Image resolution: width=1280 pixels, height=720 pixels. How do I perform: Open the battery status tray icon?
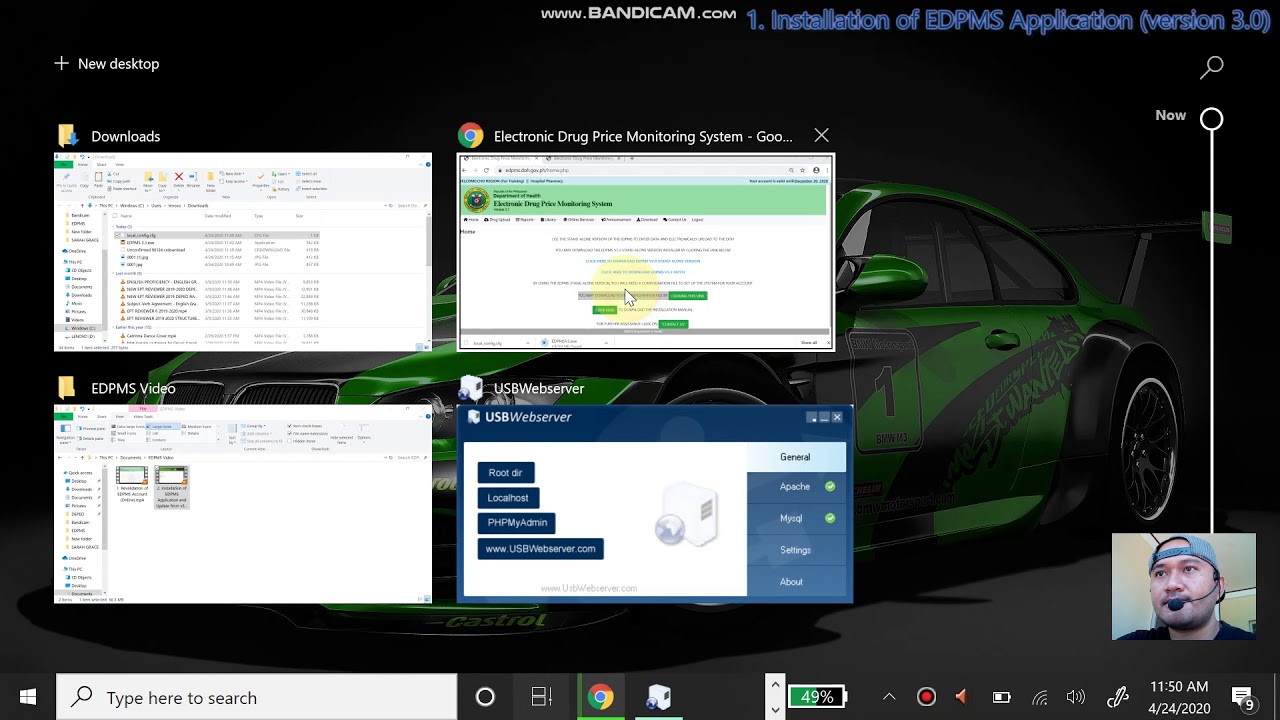click(1001, 697)
